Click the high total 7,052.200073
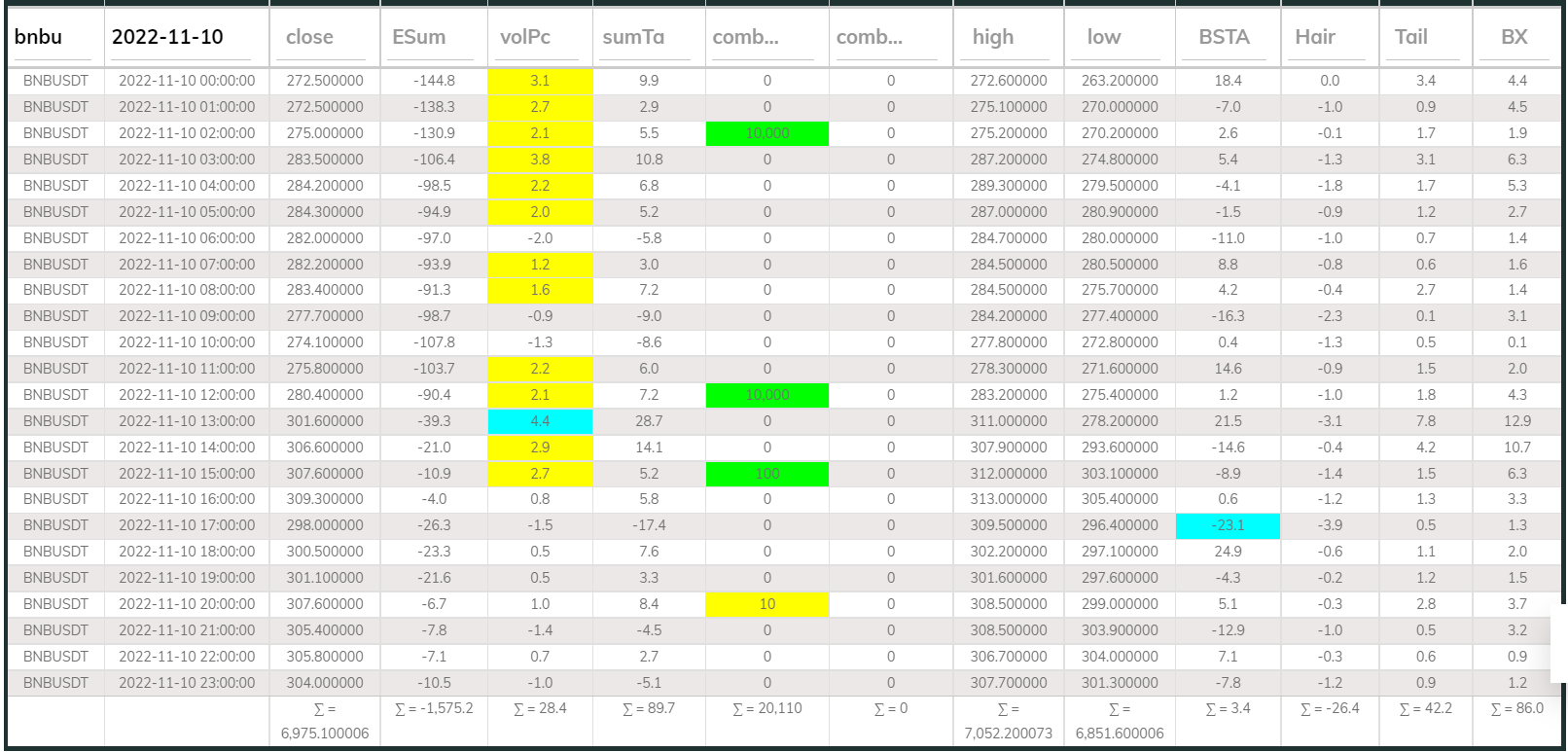The image size is (1568, 752). click(x=1009, y=734)
